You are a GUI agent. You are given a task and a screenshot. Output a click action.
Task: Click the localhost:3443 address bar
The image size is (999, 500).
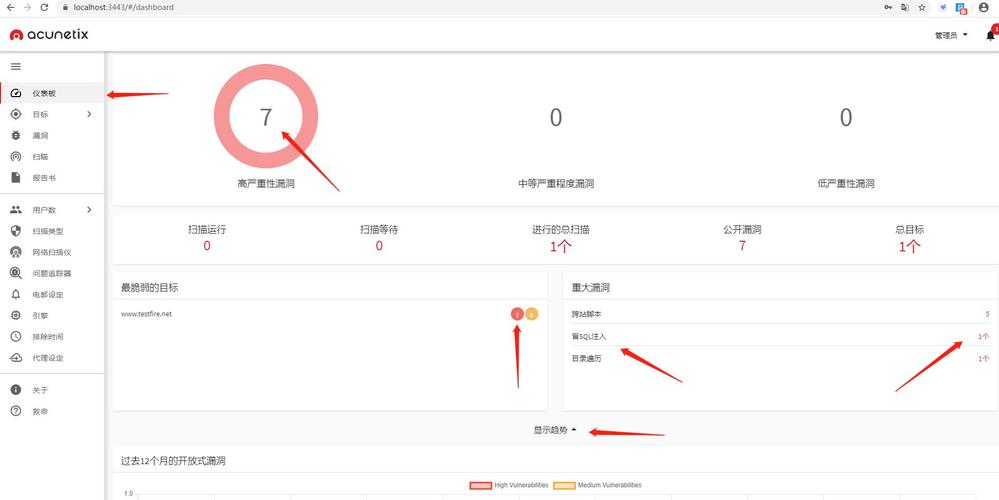[x=468, y=7]
